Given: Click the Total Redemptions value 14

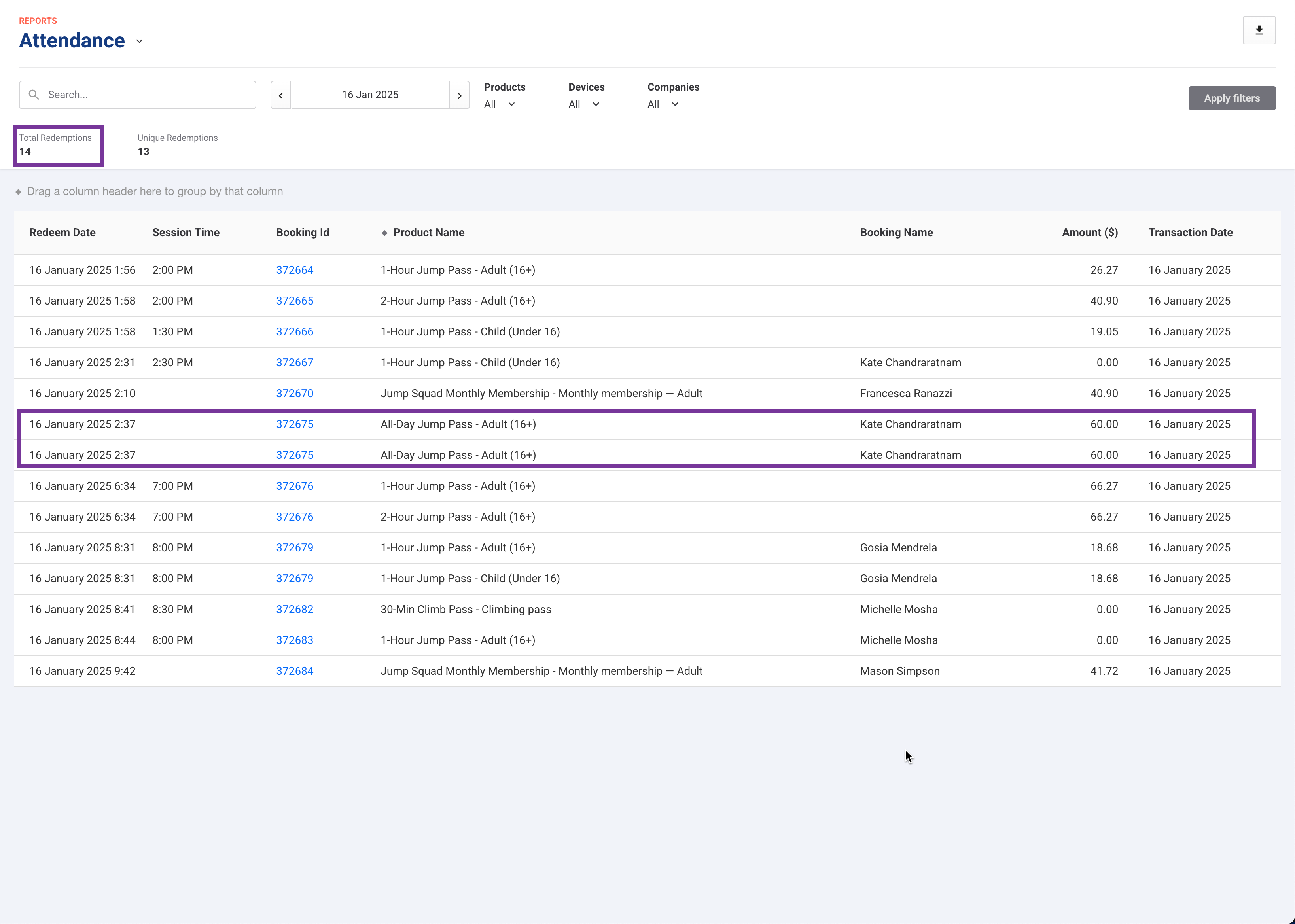Looking at the screenshot, I should pyautogui.click(x=25, y=151).
